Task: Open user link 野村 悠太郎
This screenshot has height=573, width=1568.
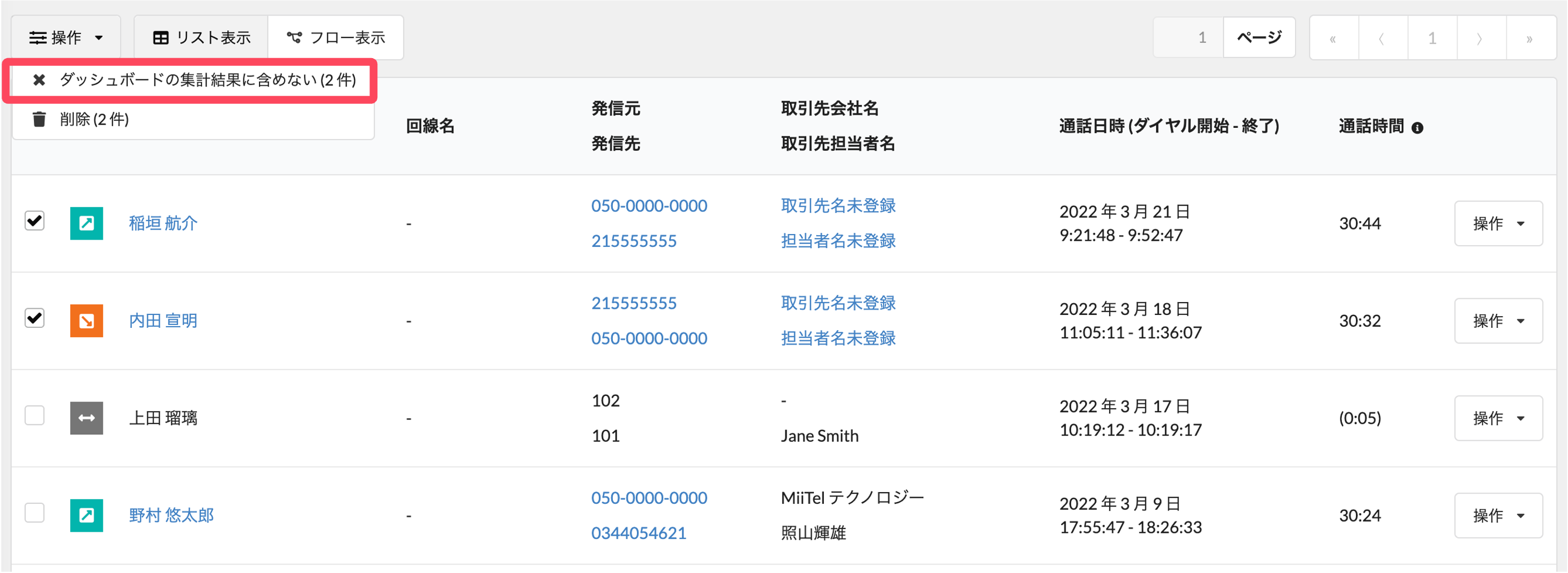Action: point(172,516)
